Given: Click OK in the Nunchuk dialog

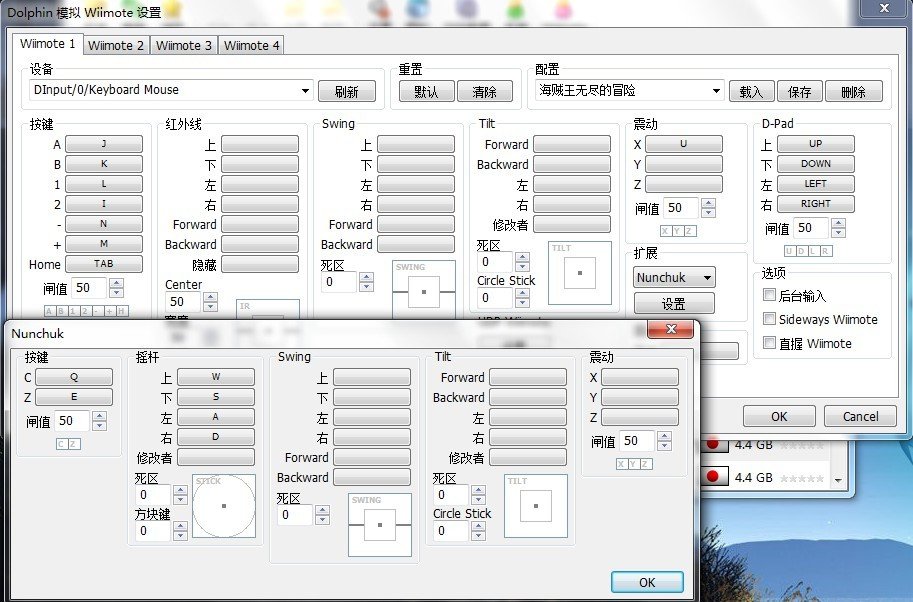Looking at the screenshot, I should pyautogui.click(x=646, y=581).
